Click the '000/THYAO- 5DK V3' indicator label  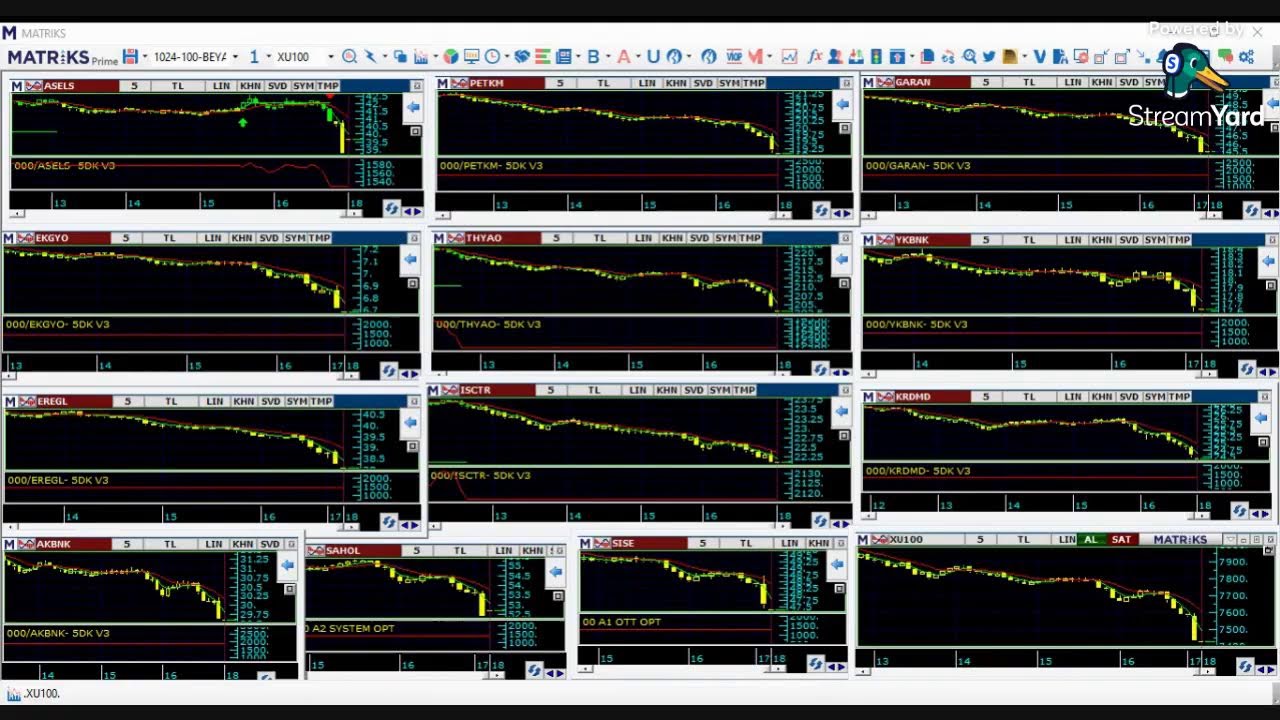click(x=490, y=324)
